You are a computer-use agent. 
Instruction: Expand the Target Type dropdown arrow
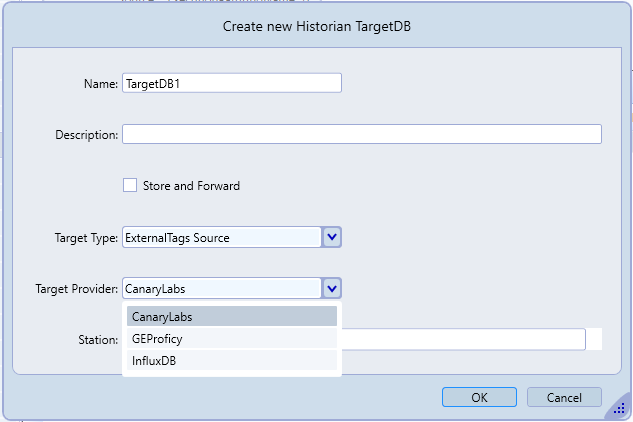coord(333,237)
